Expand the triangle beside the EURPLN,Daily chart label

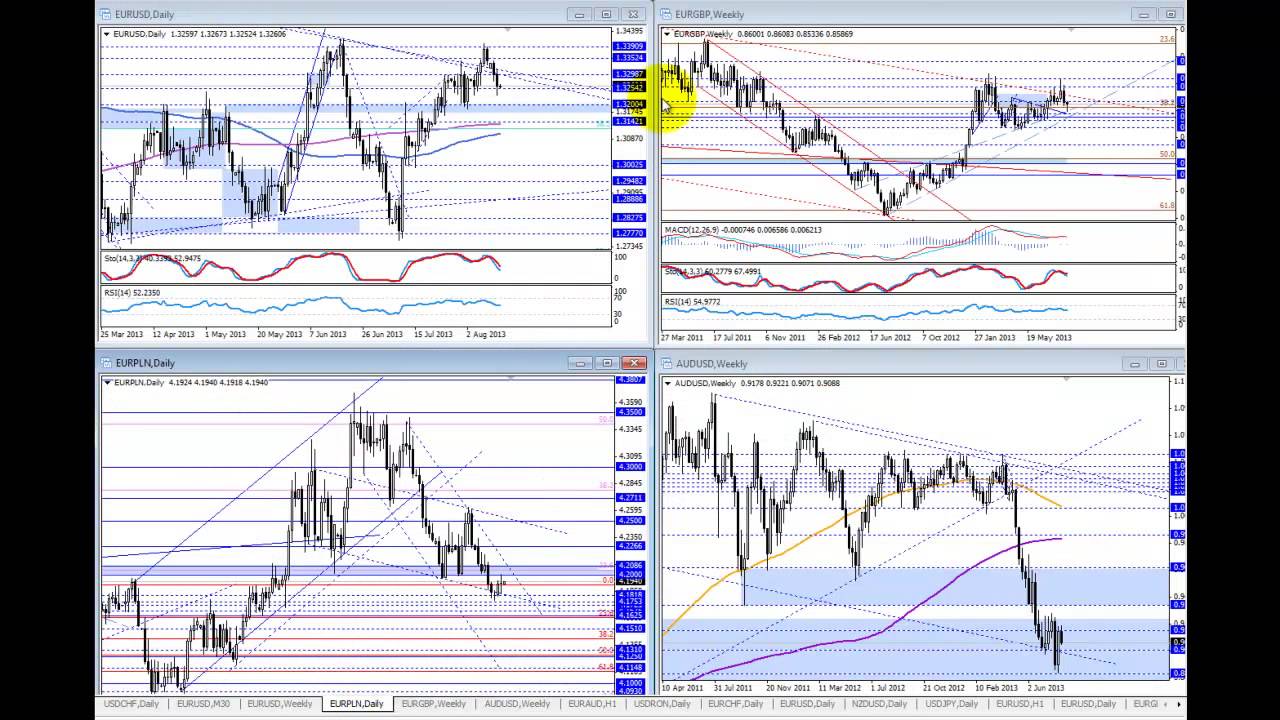pyautogui.click(x=107, y=383)
